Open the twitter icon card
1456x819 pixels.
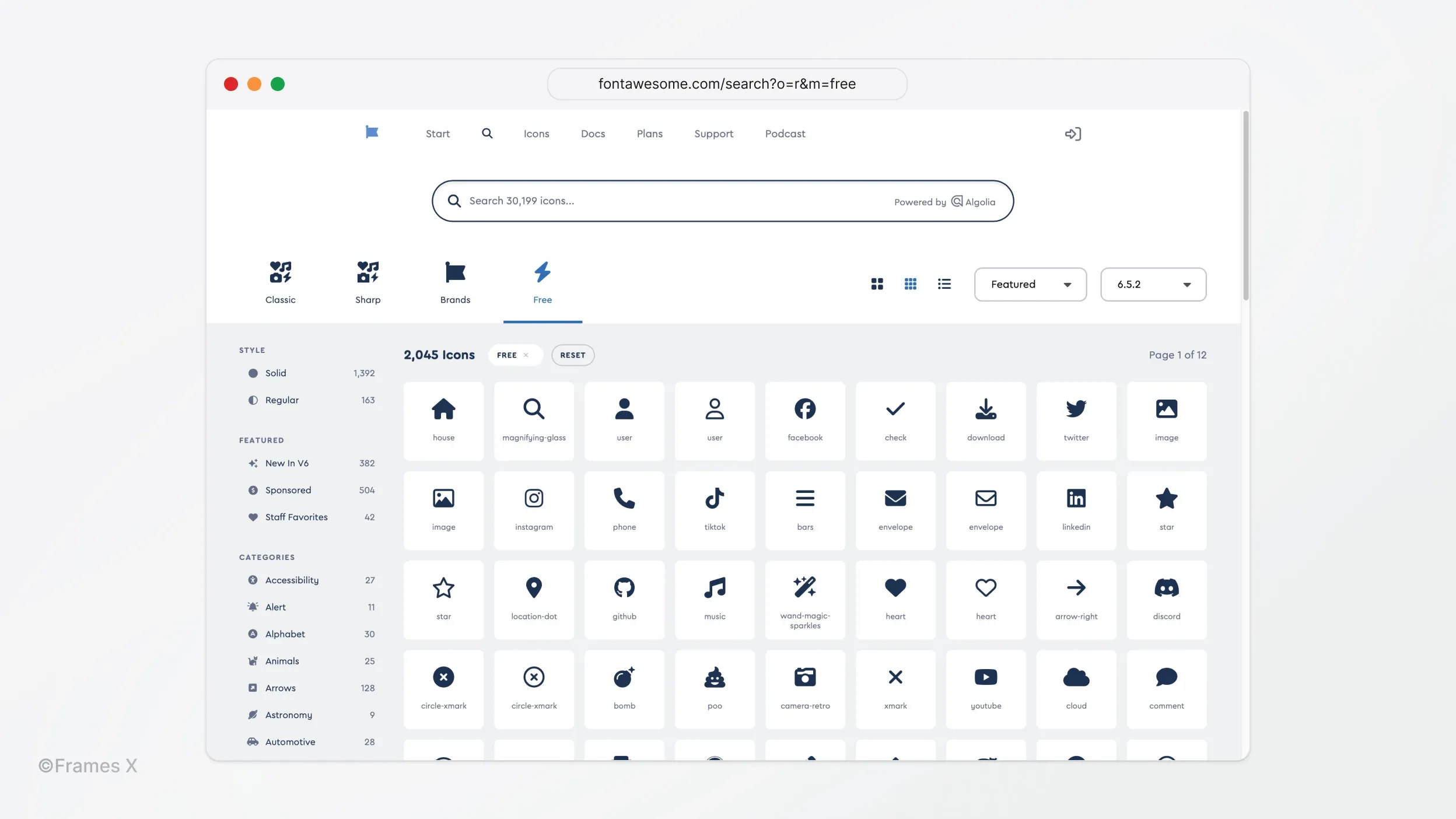(x=1076, y=421)
